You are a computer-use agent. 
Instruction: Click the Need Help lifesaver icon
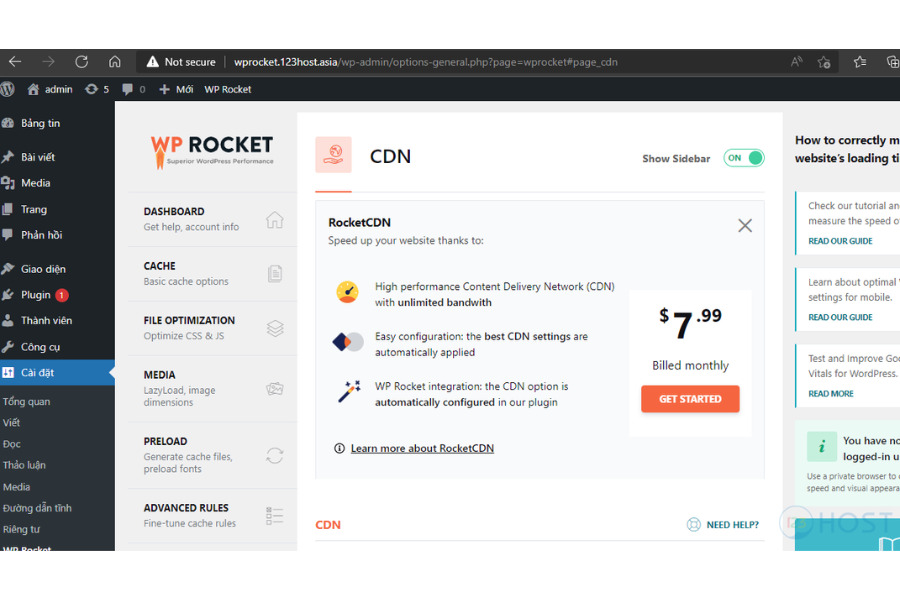pos(693,524)
